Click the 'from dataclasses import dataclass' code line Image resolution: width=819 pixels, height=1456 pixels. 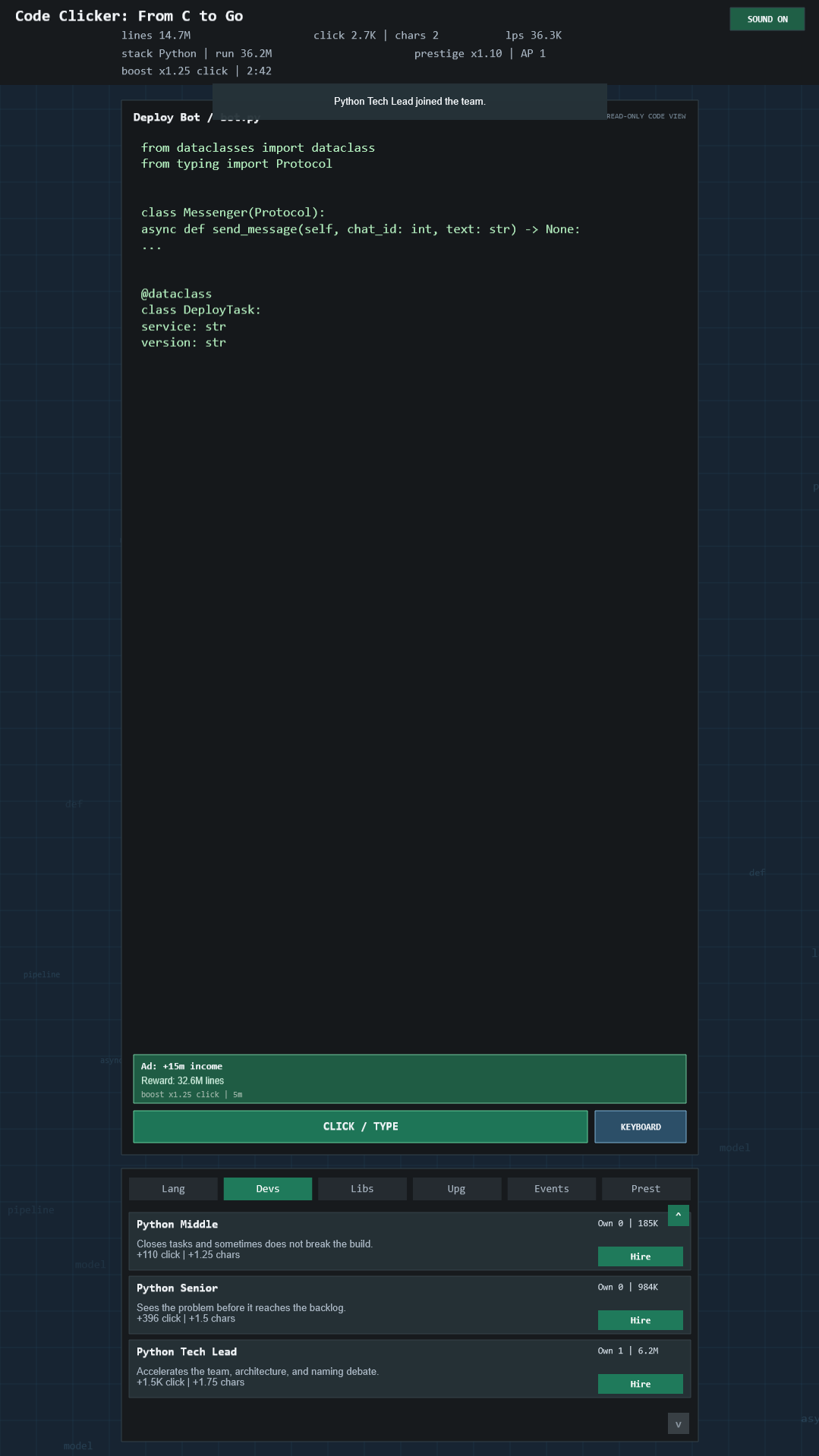coord(258,148)
